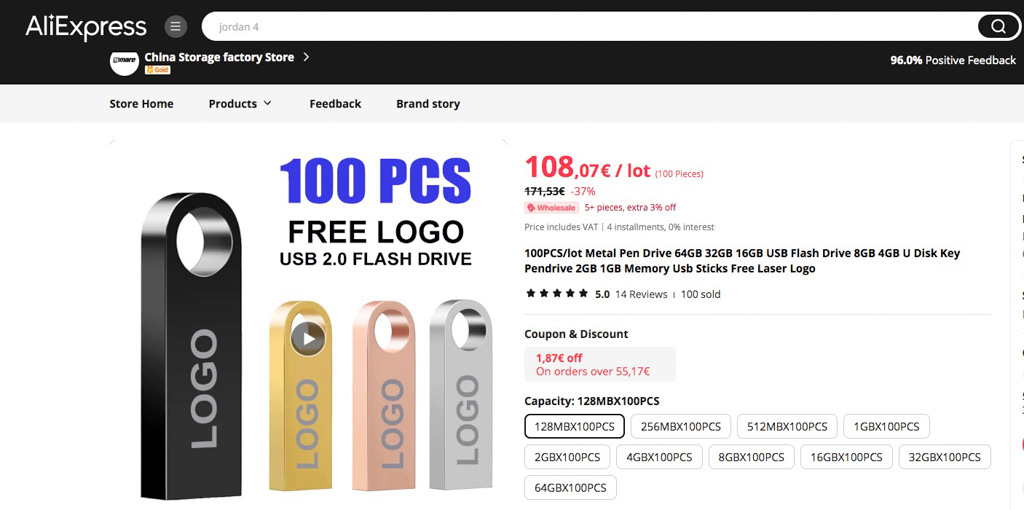Open the 14 Reviews link
Viewport: 1024px width, 510px height.
coord(641,295)
